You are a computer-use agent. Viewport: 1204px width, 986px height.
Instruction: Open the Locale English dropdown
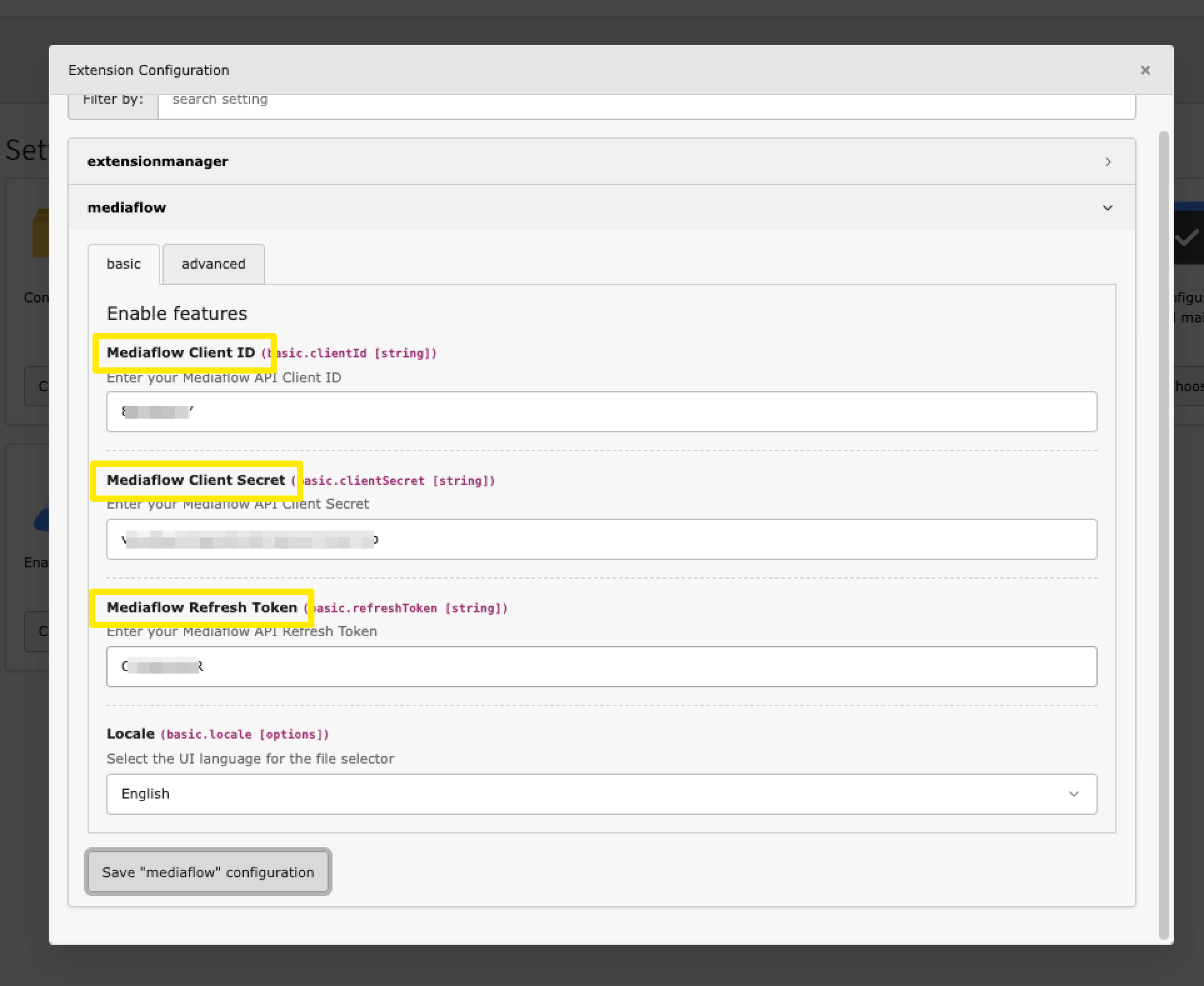point(601,794)
